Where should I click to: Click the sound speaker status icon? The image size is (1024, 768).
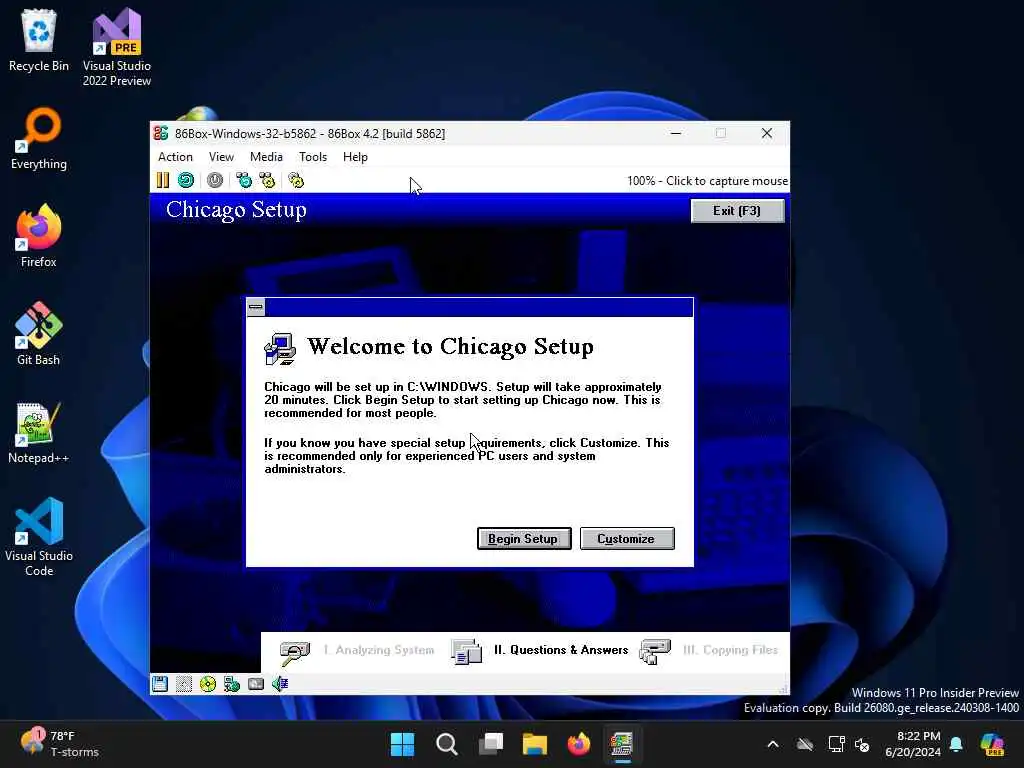pos(280,684)
